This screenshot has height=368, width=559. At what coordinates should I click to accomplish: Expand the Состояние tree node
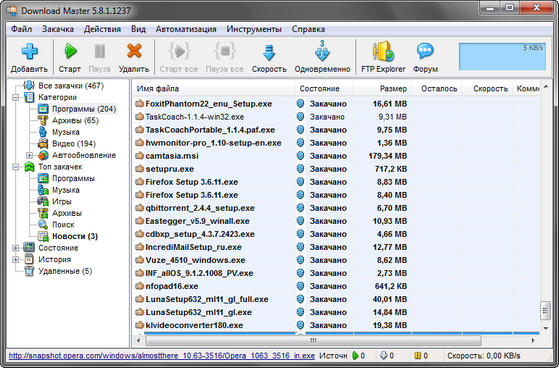coord(16,248)
